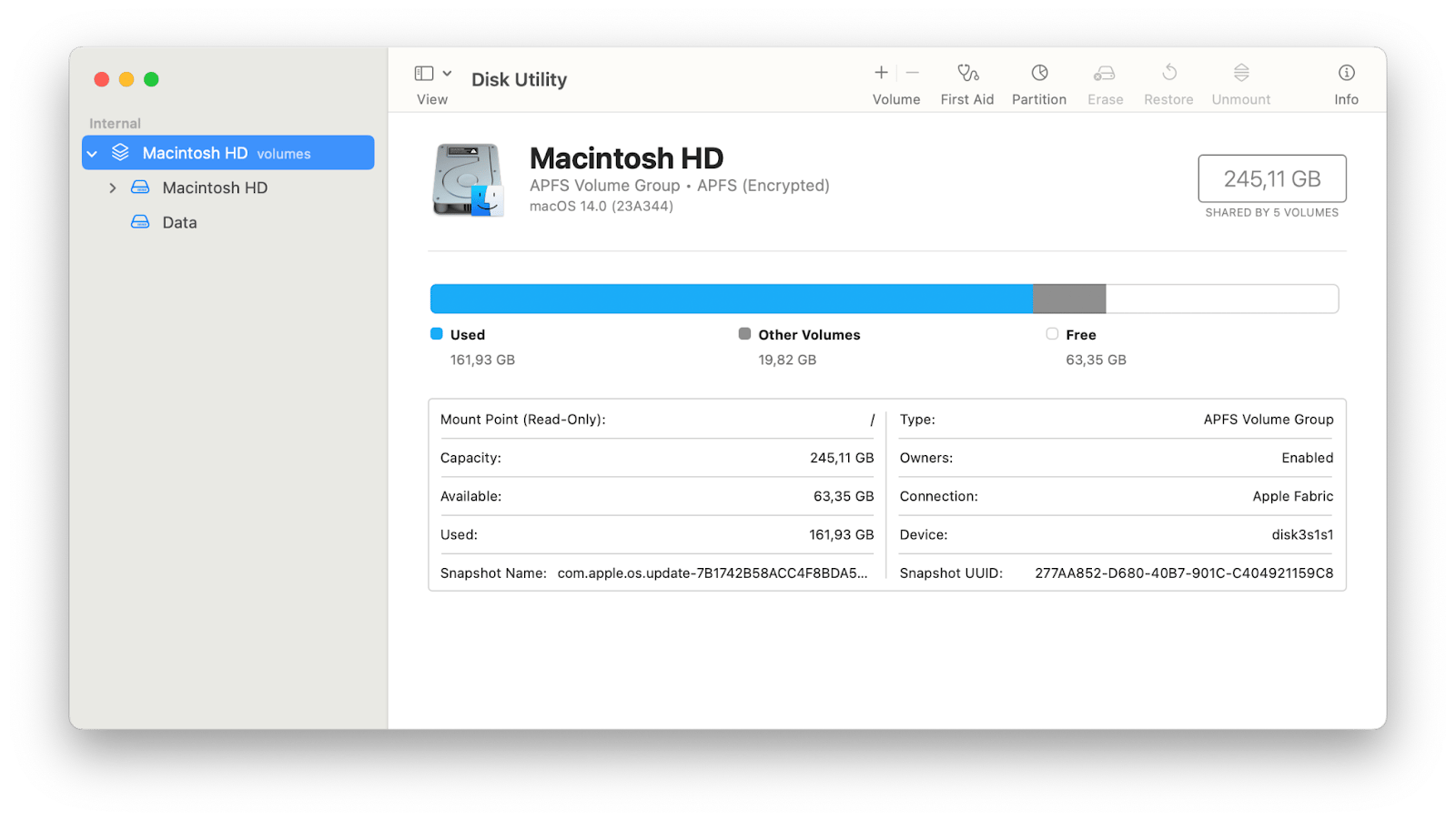Screen dimensions: 1456x821
Task: Click the add volume plus icon
Action: click(x=881, y=73)
